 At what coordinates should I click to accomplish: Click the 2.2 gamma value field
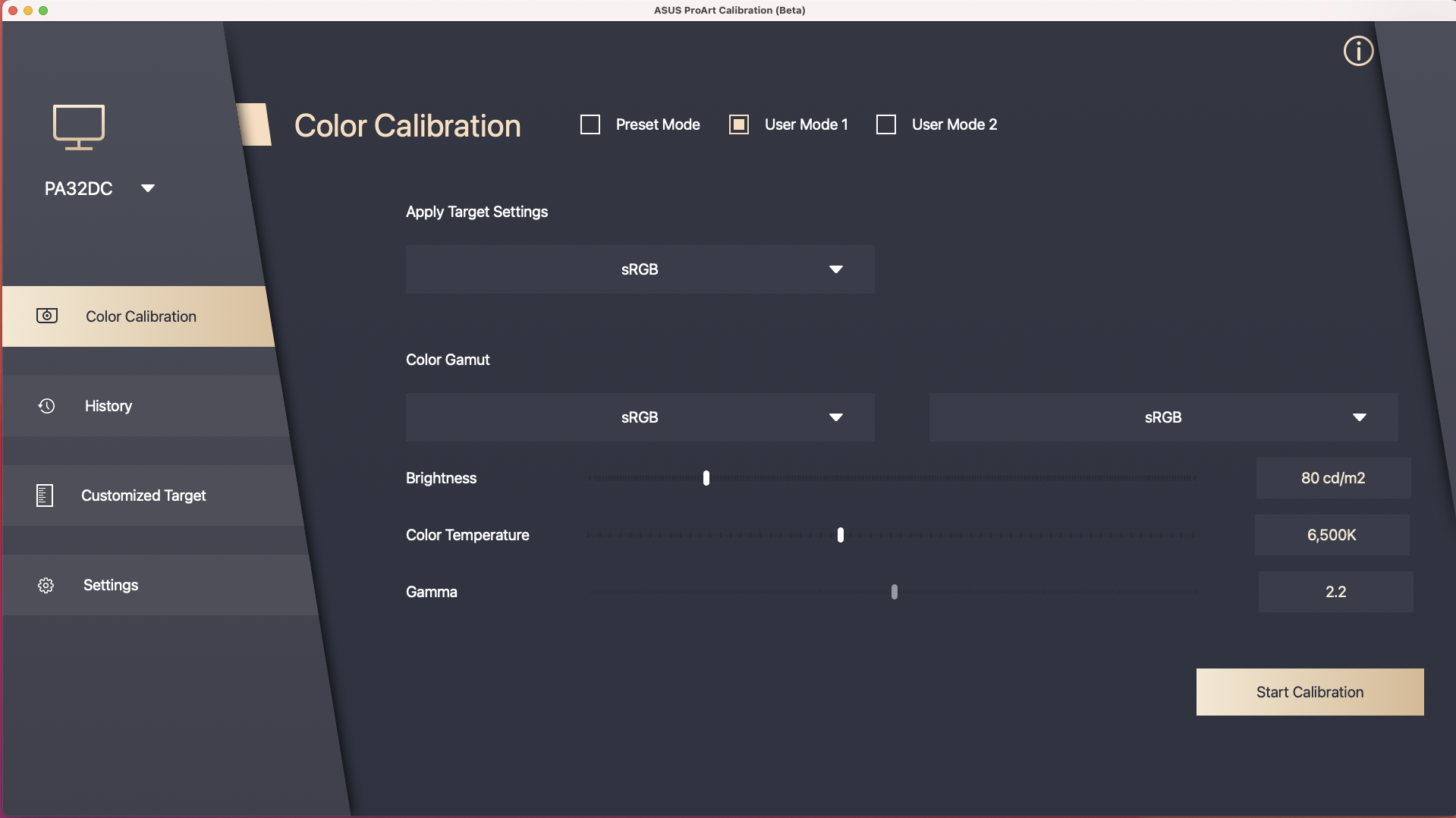click(x=1335, y=592)
